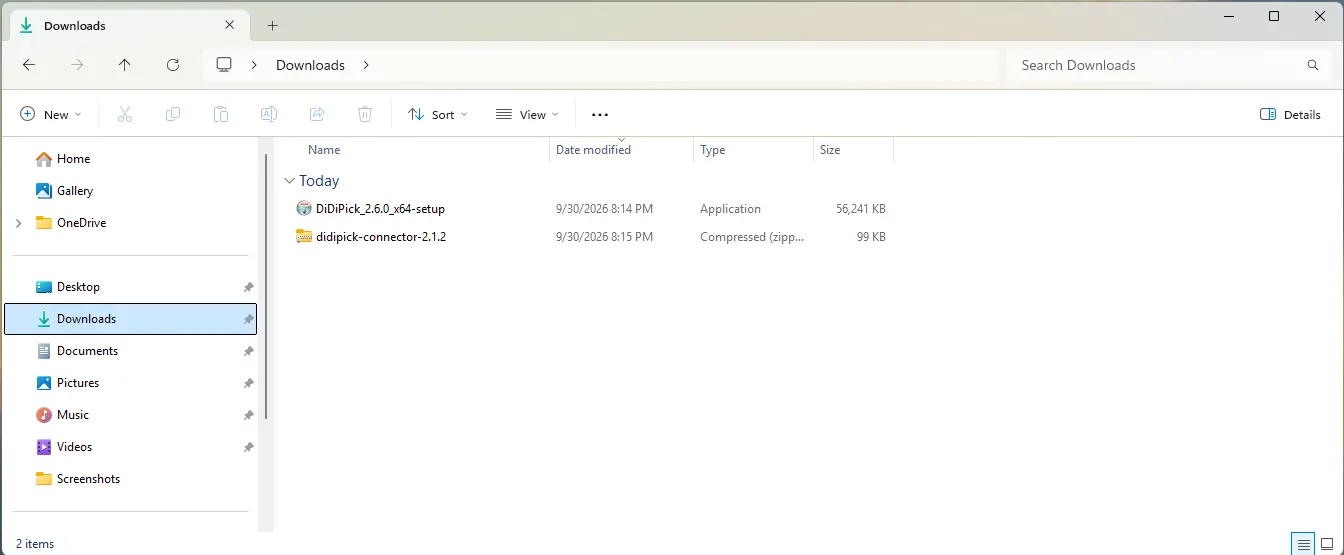Viewport: 1344px width, 555px height.
Task: Click the pin icon next to Videos
Action: 248,447
